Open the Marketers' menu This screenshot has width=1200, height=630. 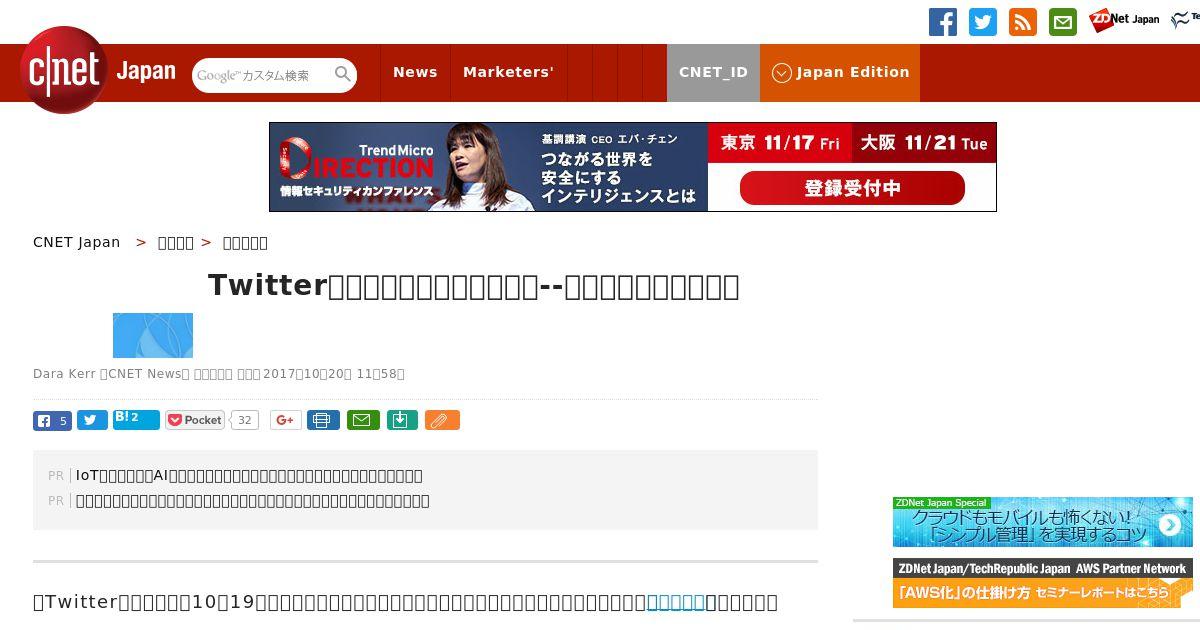click(508, 72)
